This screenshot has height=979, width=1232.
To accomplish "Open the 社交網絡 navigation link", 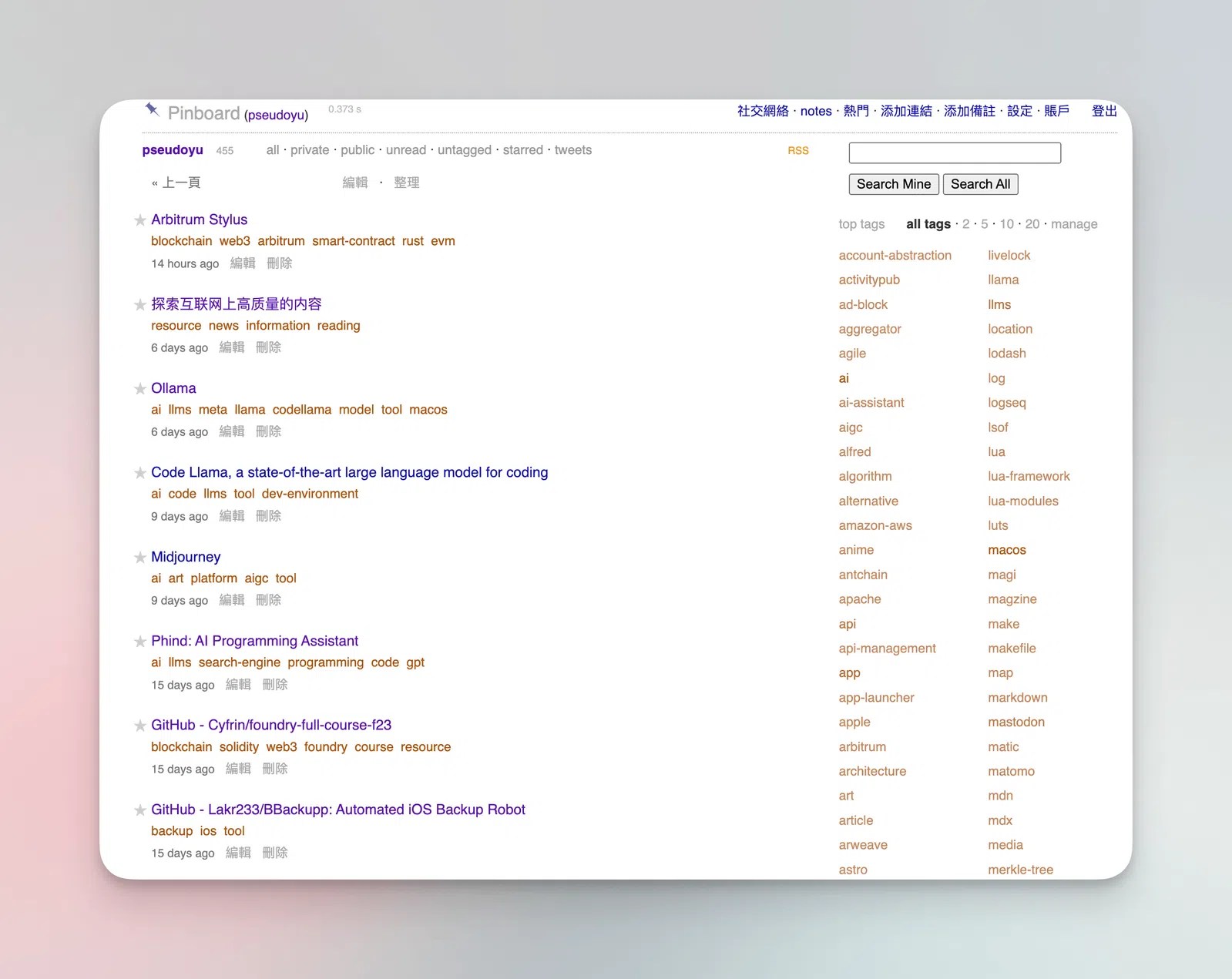I will (x=763, y=111).
